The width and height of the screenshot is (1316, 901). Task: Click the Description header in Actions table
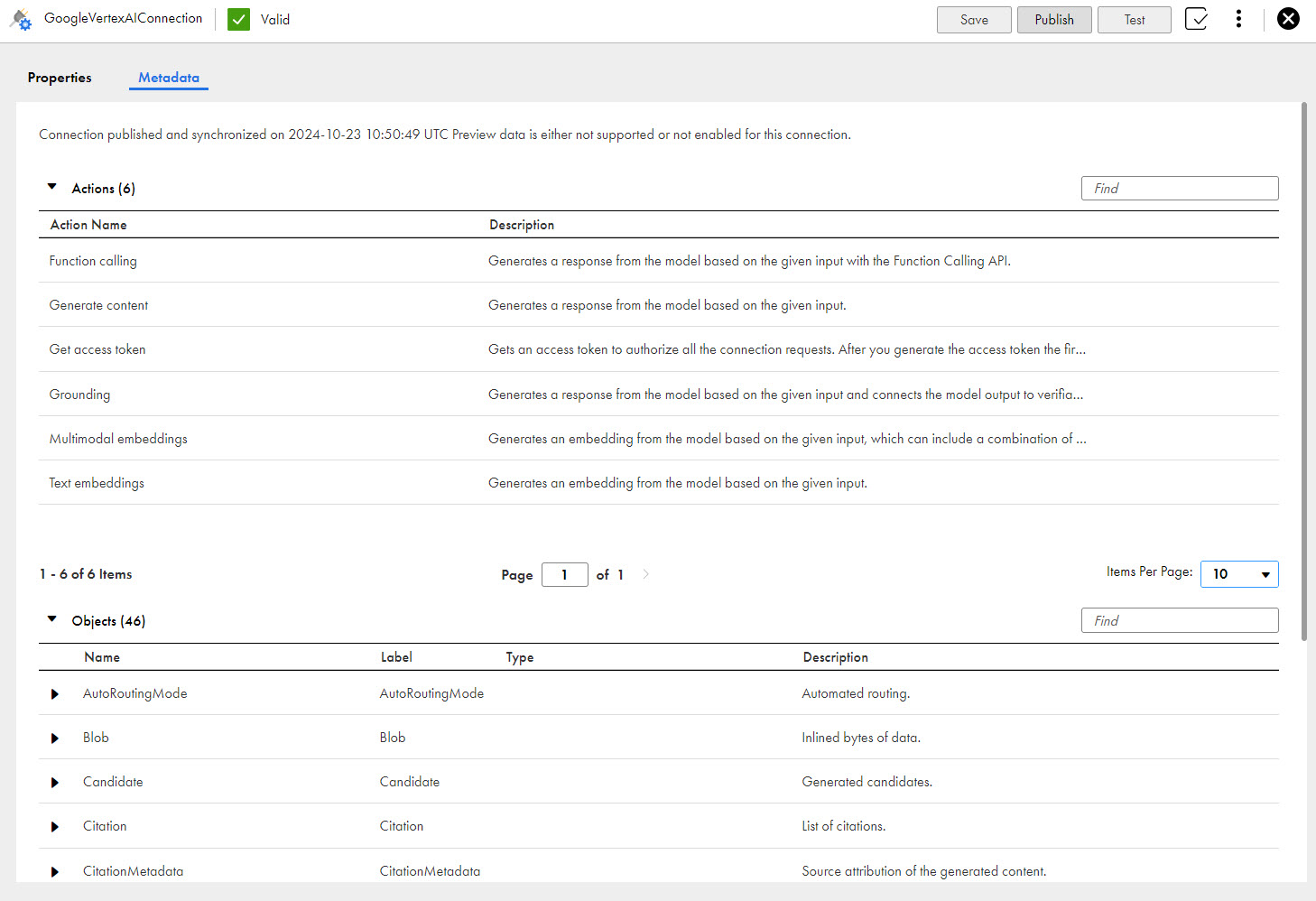522,225
